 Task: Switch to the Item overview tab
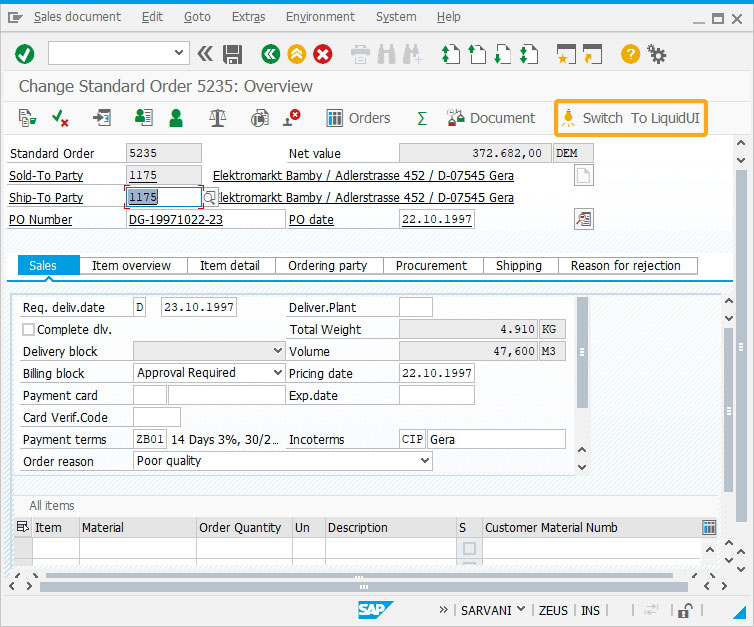(131, 266)
